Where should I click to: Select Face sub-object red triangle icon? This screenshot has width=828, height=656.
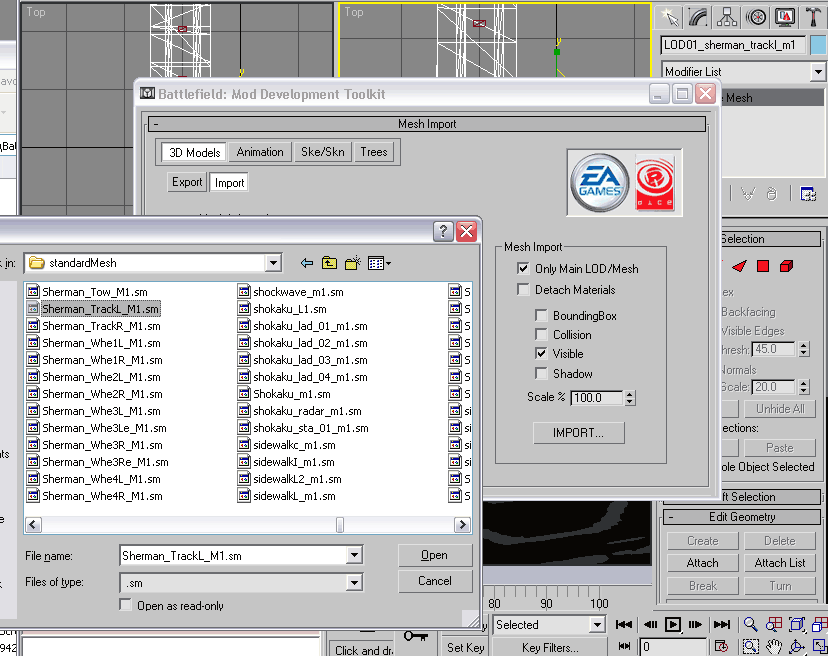click(x=739, y=266)
